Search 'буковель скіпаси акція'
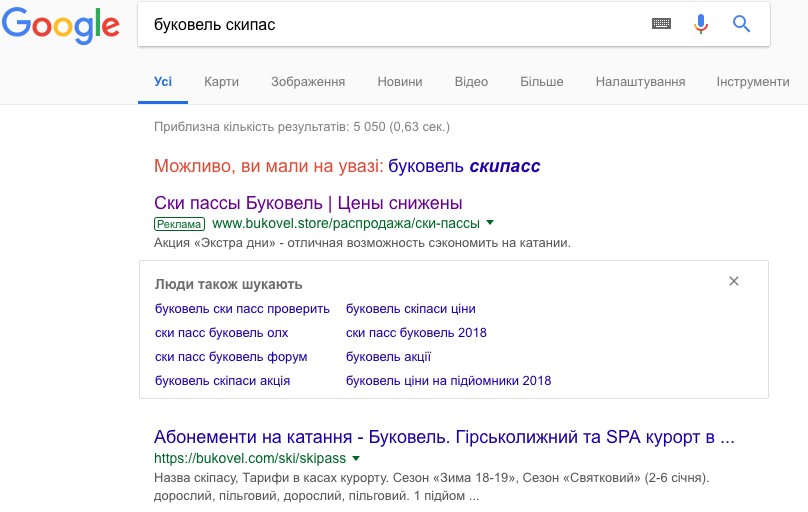The image size is (808, 512). 223,381
